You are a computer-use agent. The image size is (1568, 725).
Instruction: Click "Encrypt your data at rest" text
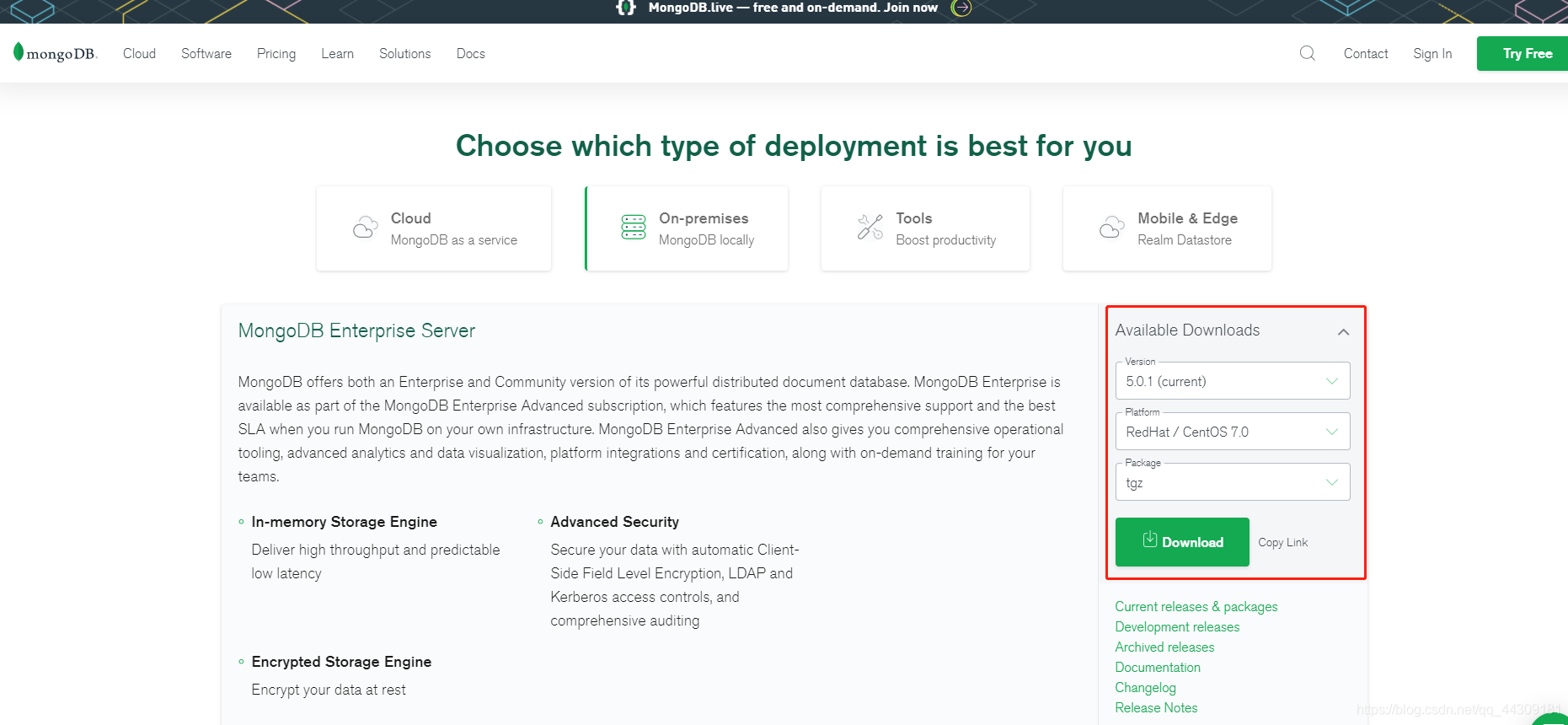[x=329, y=690]
